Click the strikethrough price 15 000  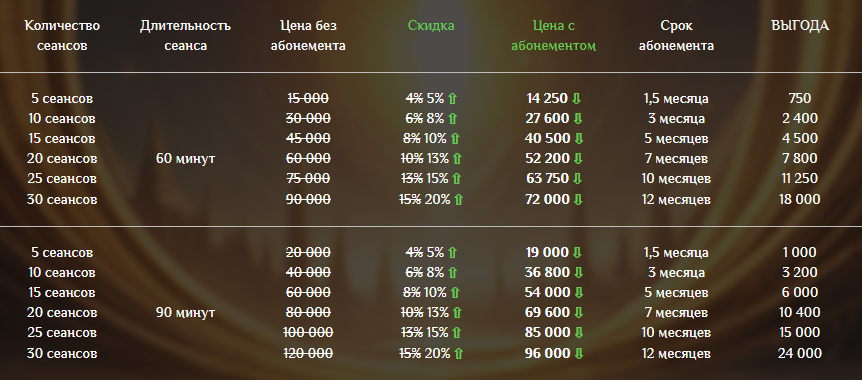pos(308,99)
